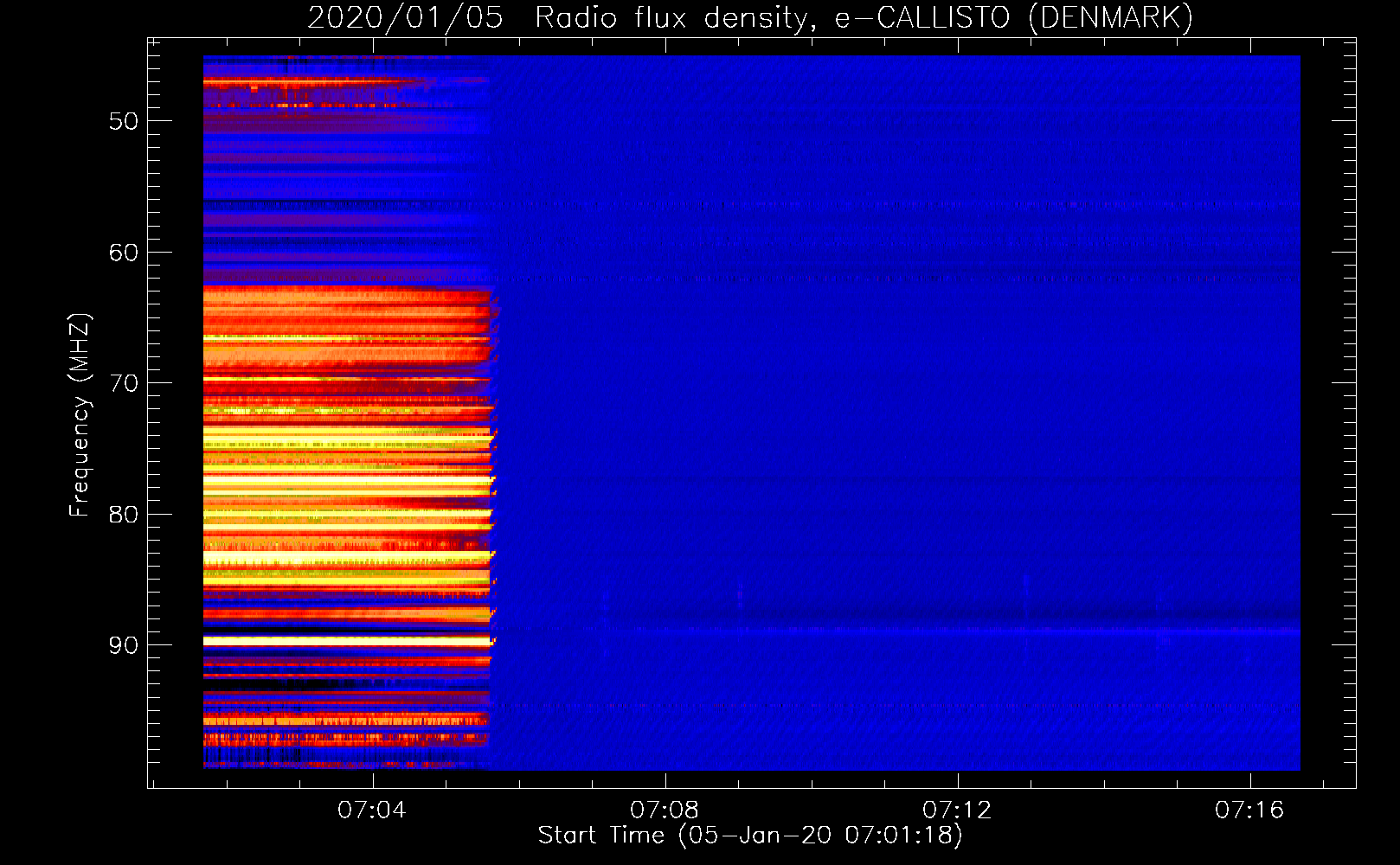Click the 70 frequency tick label

tap(124, 383)
